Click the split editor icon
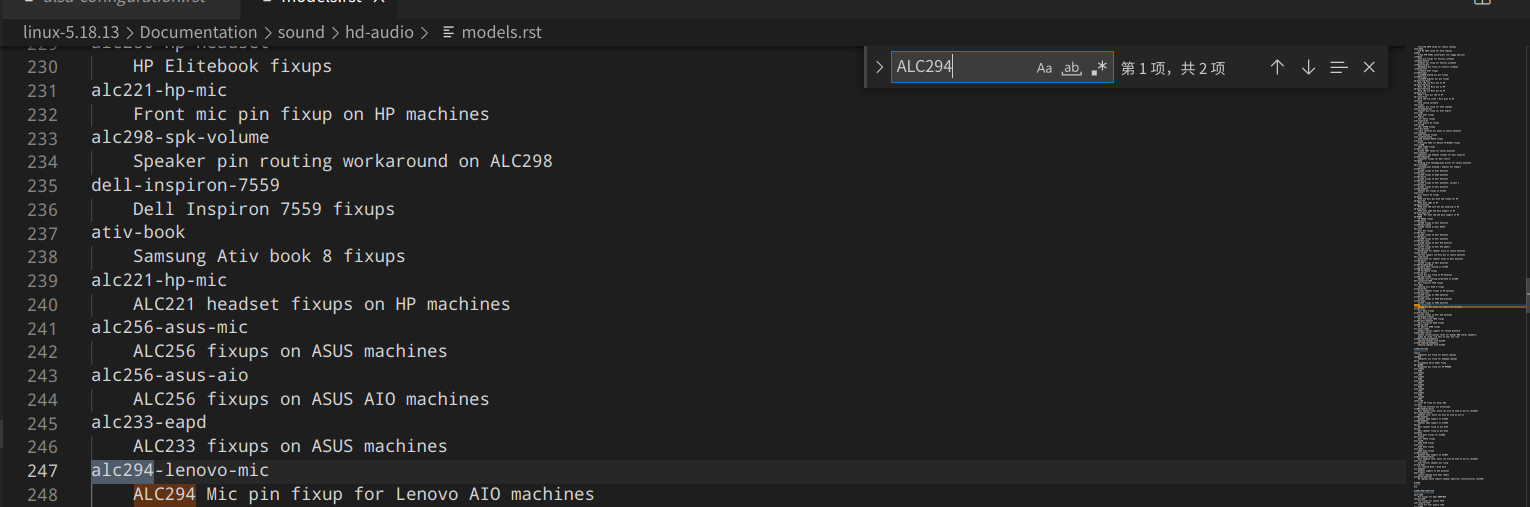 pos(1483,3)
